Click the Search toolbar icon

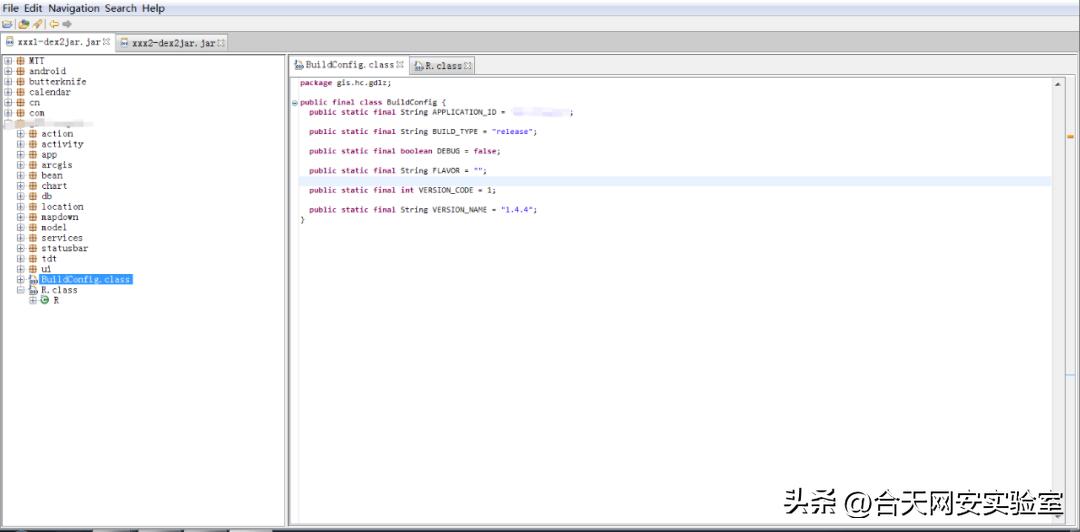[37, 24]
